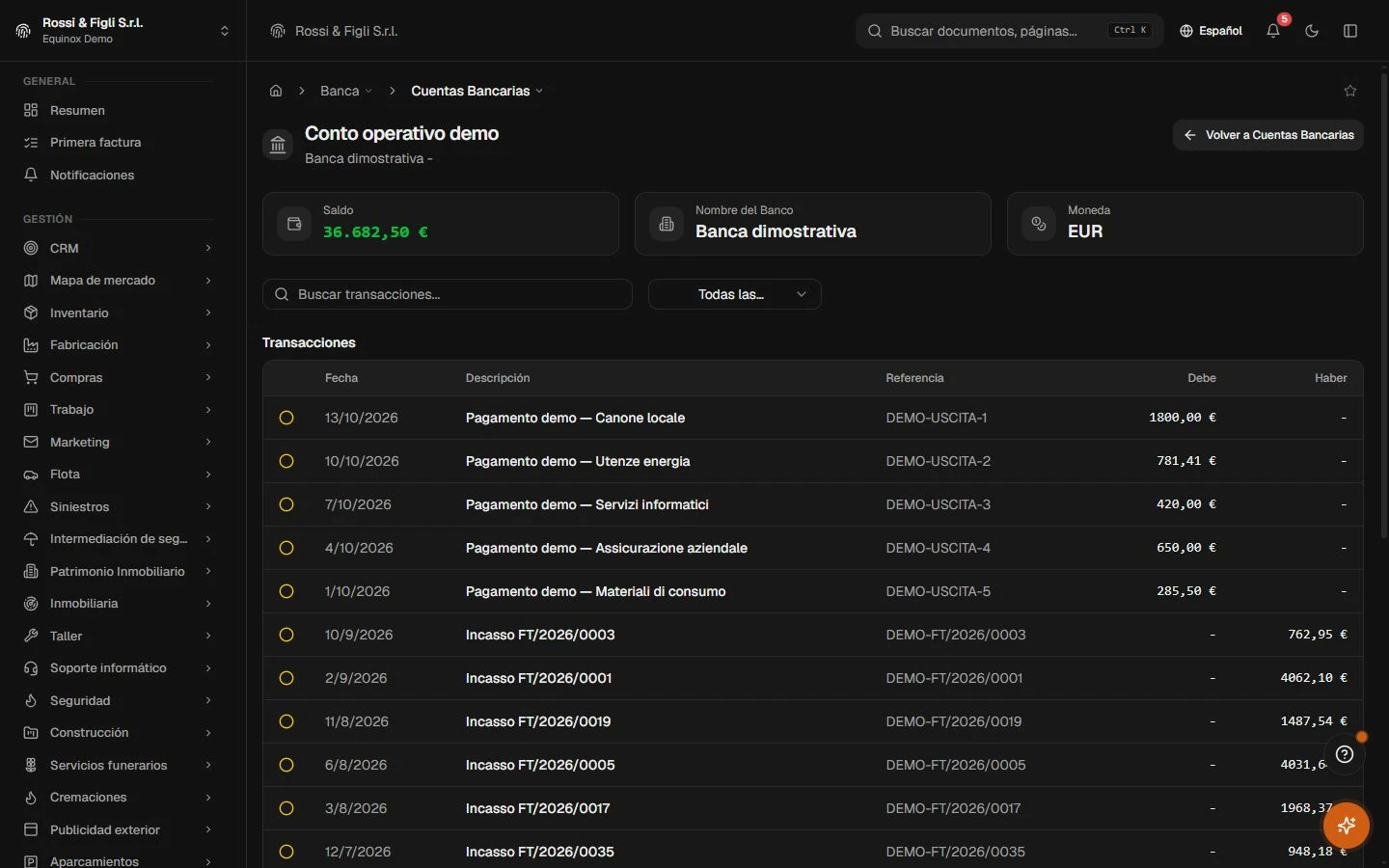Screen dimensions: 1389x868
Task: Select the Utenze energia transaction circle
Action: tap(286, 461)
